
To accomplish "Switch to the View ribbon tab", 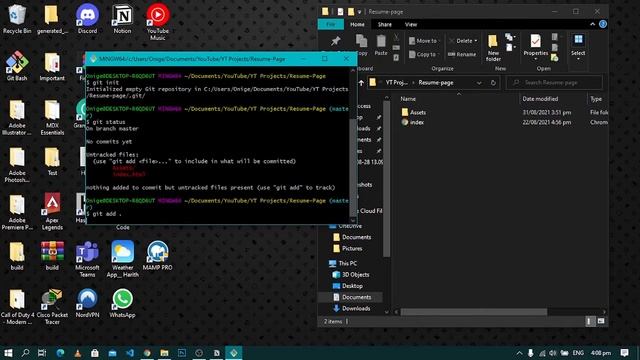I will click(x=411, y=24).
